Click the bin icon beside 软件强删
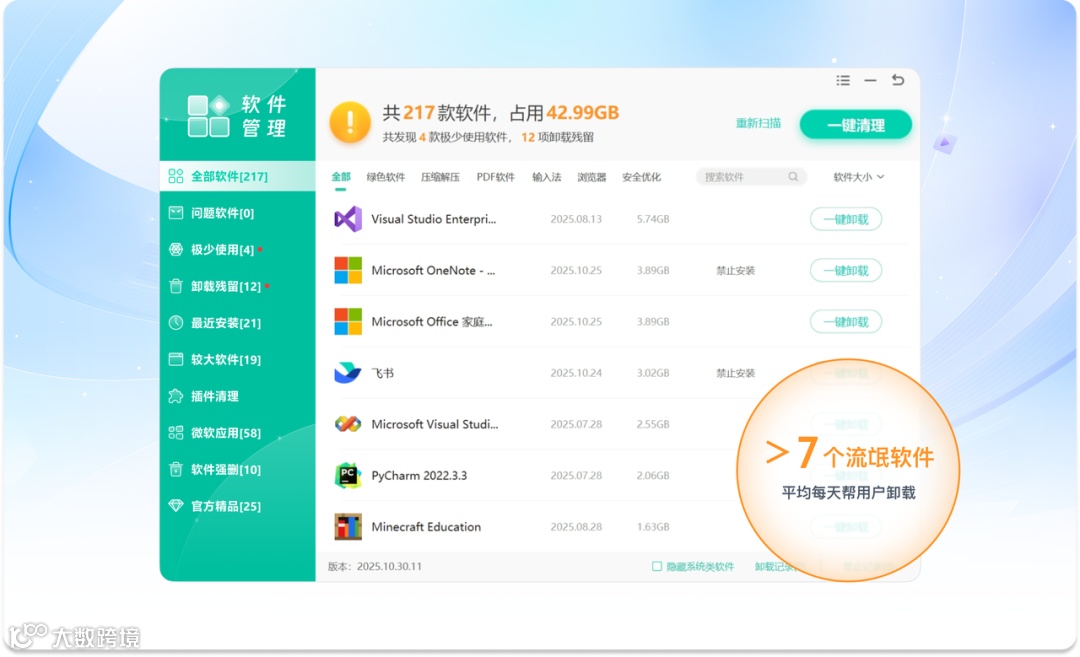This screenshot has width=1080, height=657. pos(176,469)
